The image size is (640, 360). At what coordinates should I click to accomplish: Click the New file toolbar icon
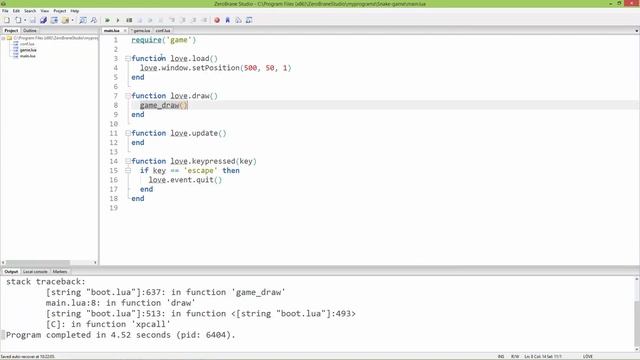click(7, 20)
